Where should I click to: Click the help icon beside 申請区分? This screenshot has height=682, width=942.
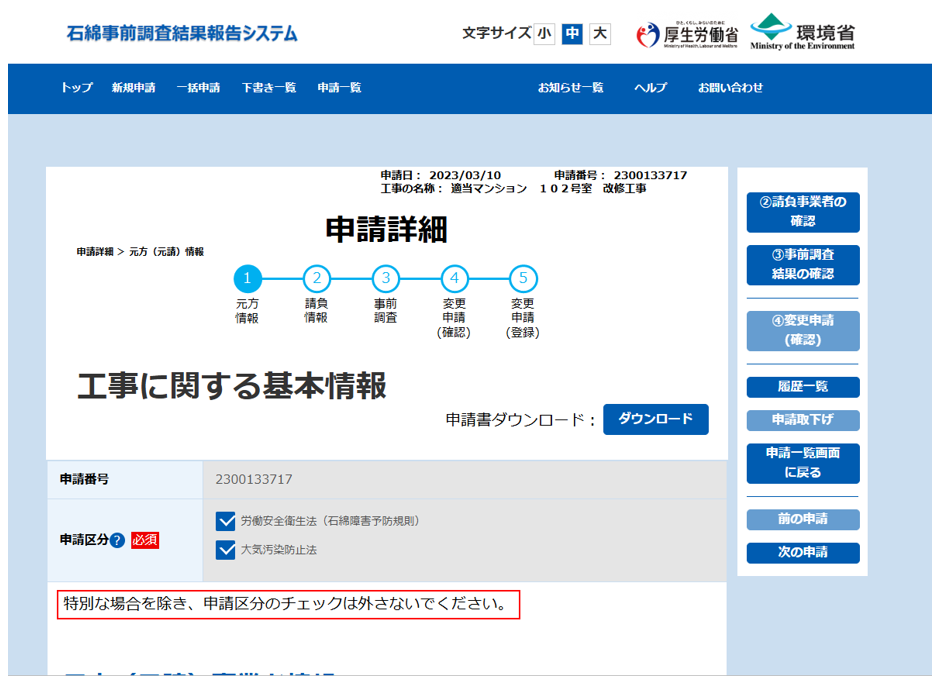[x=117, y=541]
